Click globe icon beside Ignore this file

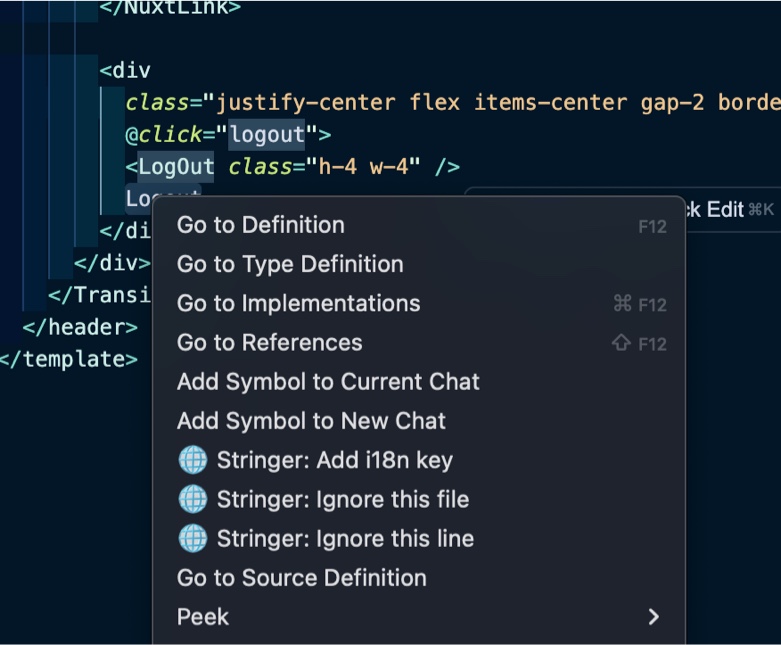pyautogui.click(x=193, y=499)
